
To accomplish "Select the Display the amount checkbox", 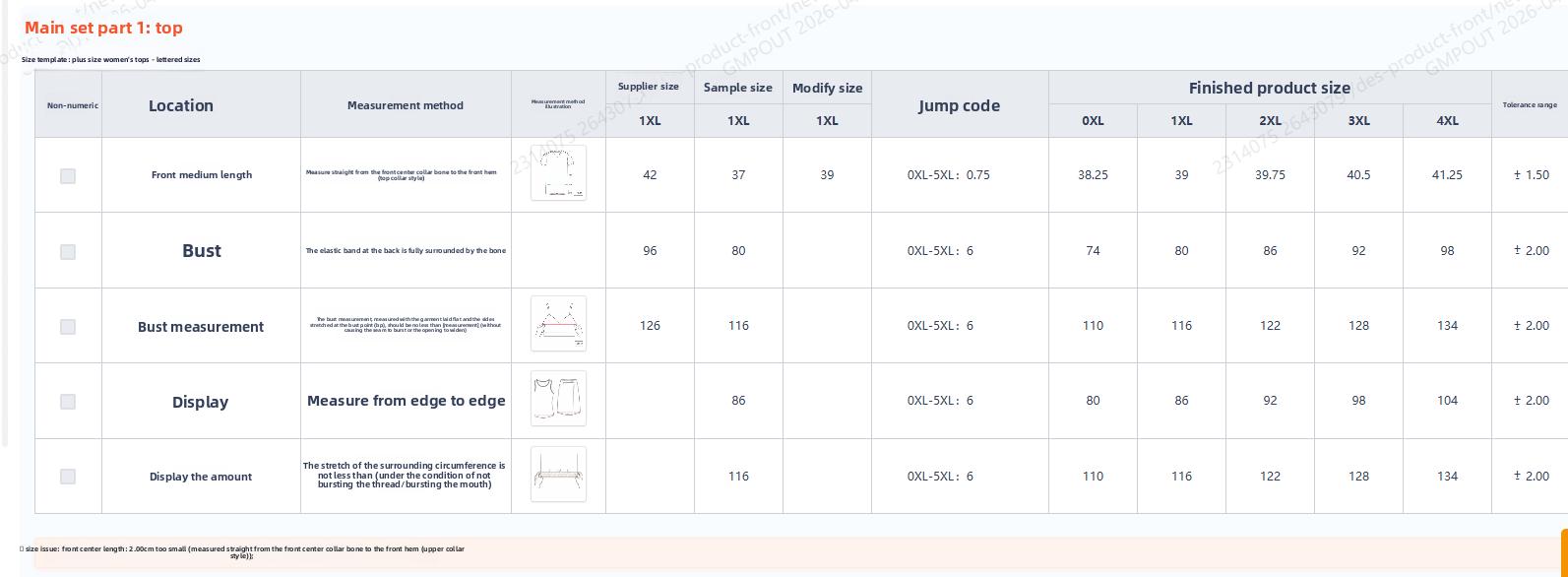I will pos(68,477).
